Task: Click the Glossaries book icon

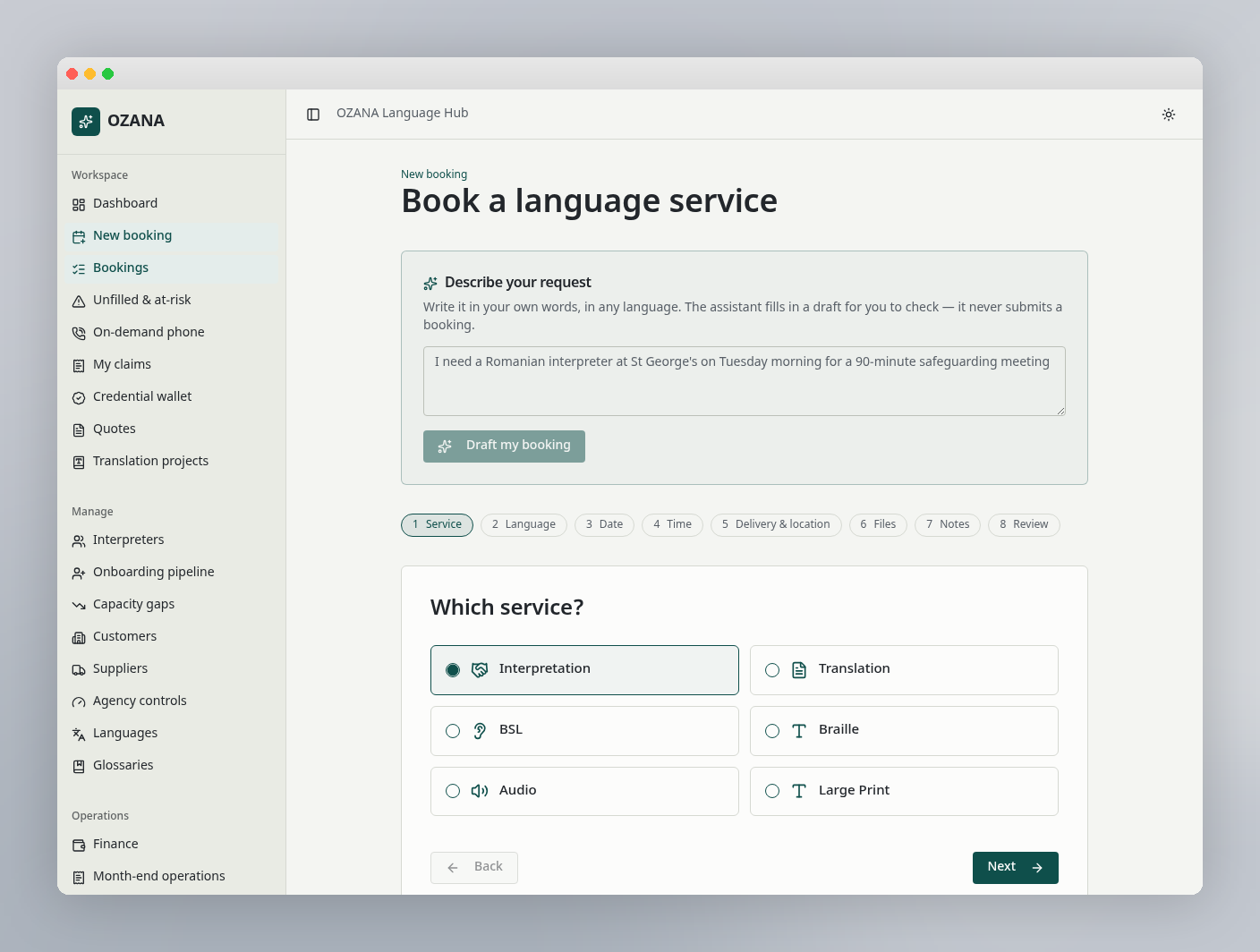Action: 79,767
